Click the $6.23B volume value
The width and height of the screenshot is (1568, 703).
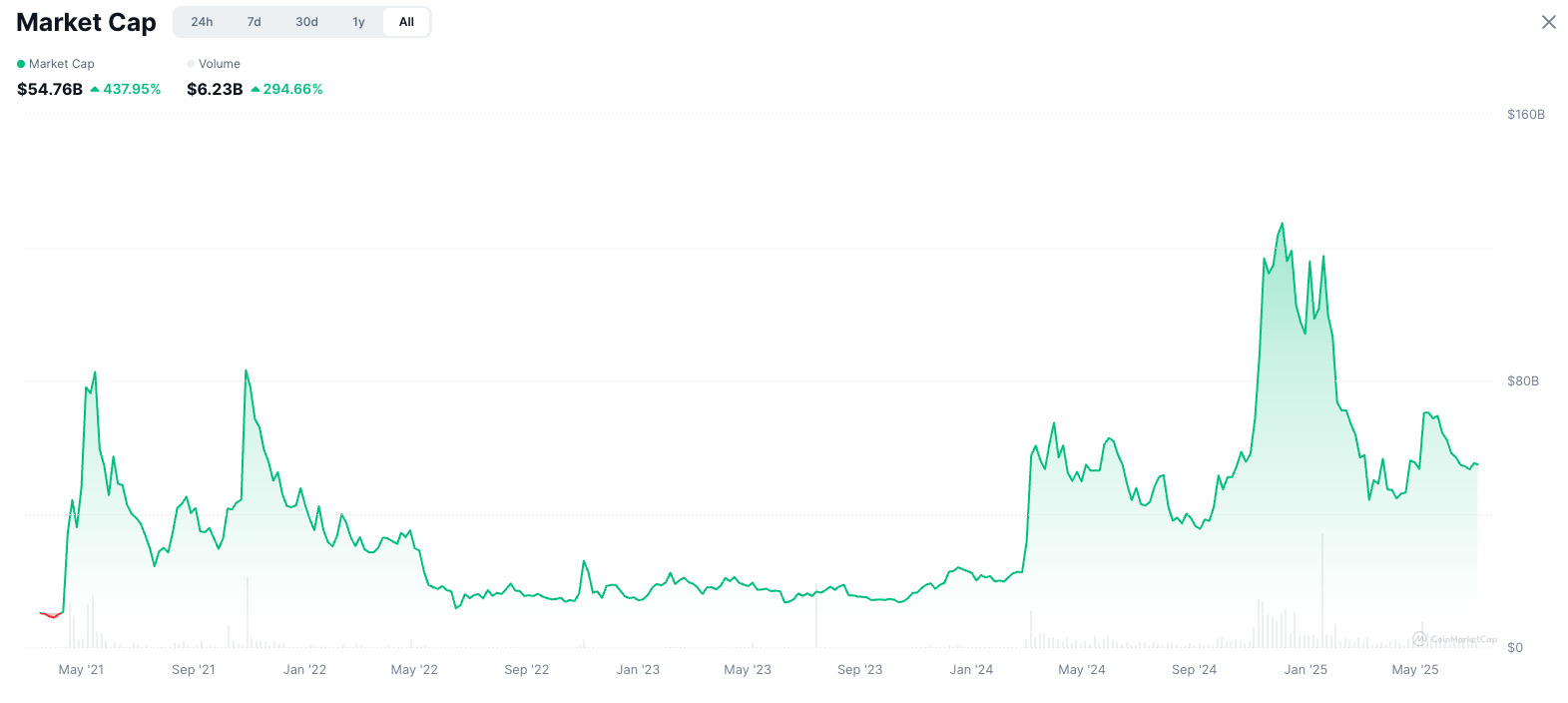tap(213, 89)
